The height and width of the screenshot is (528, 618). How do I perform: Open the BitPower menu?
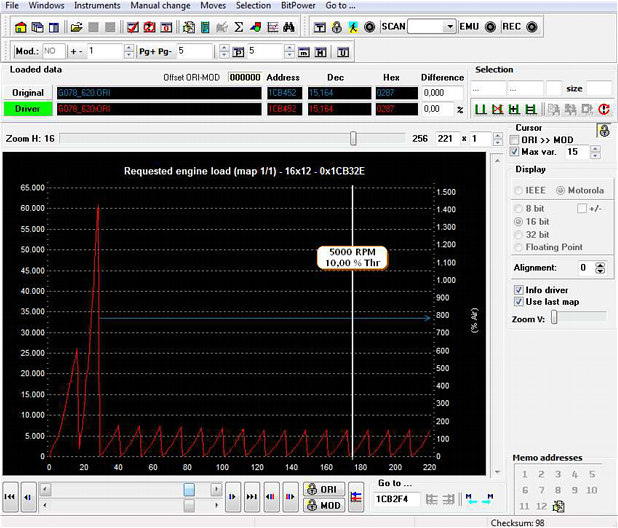299,6
